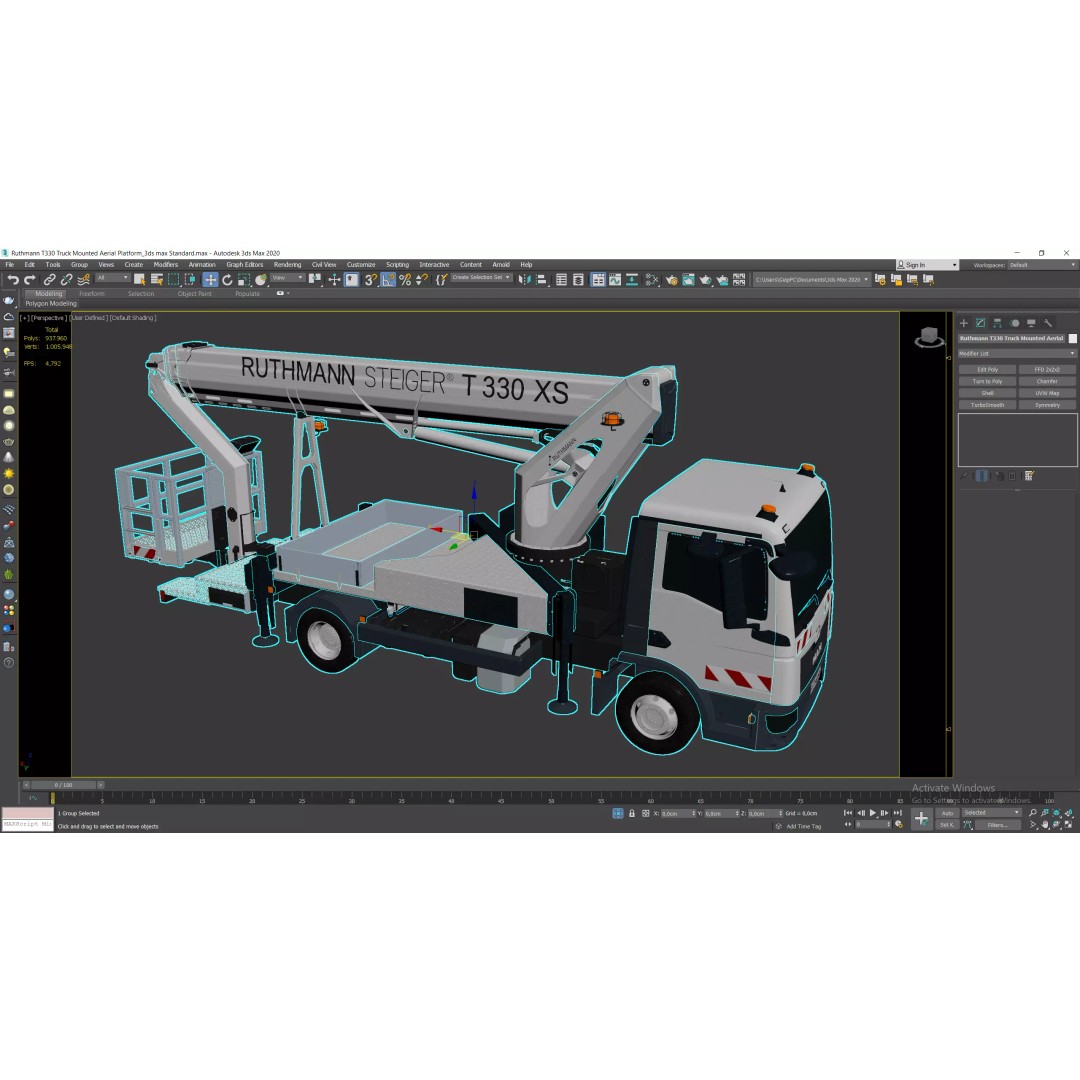Switch to the Object Paint ribbon tab
Screen dimensions: 1080x1080
[x=194, y=293]
